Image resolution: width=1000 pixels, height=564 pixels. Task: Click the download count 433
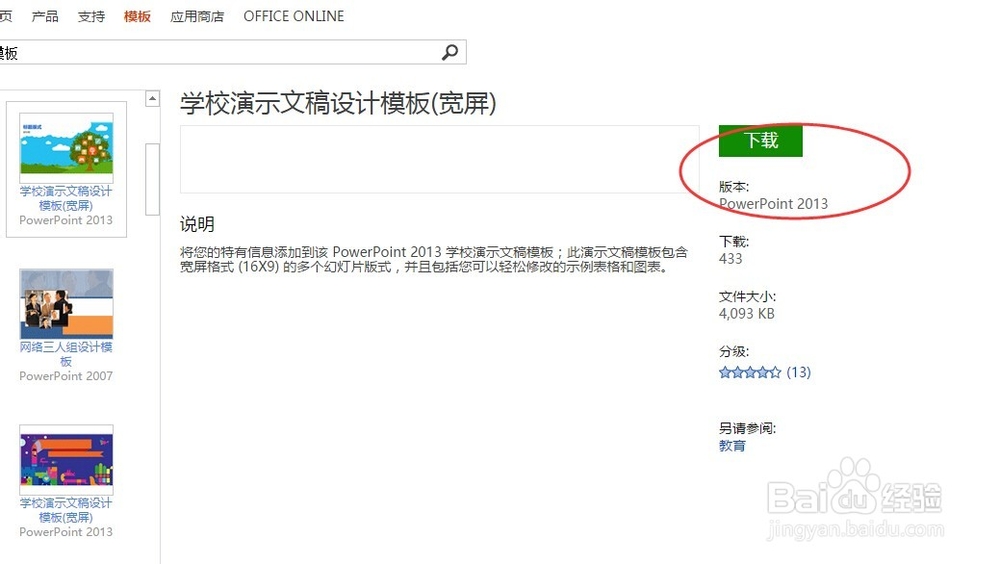tap(730, 258)
